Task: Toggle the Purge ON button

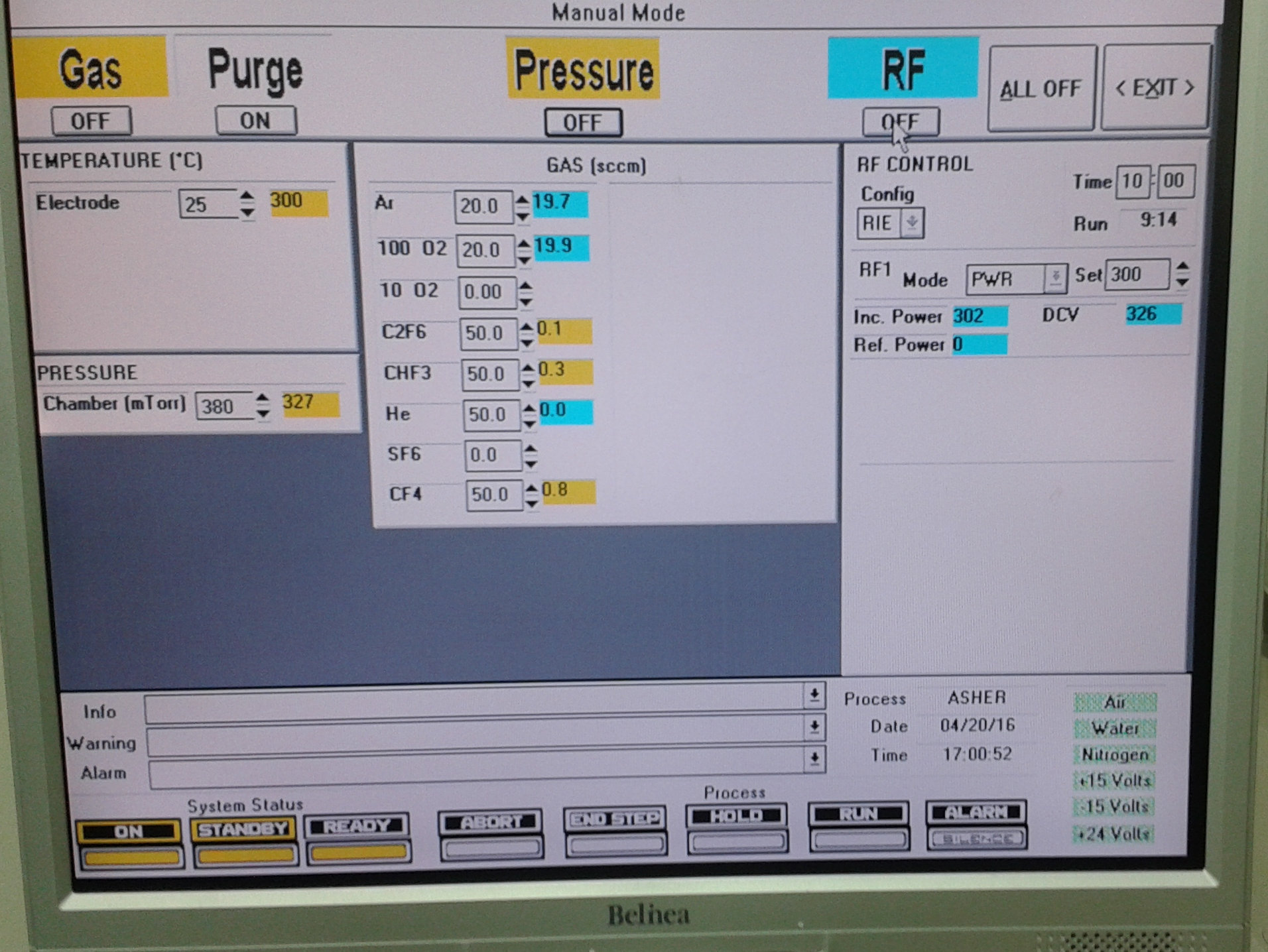Action: (255, 121)
